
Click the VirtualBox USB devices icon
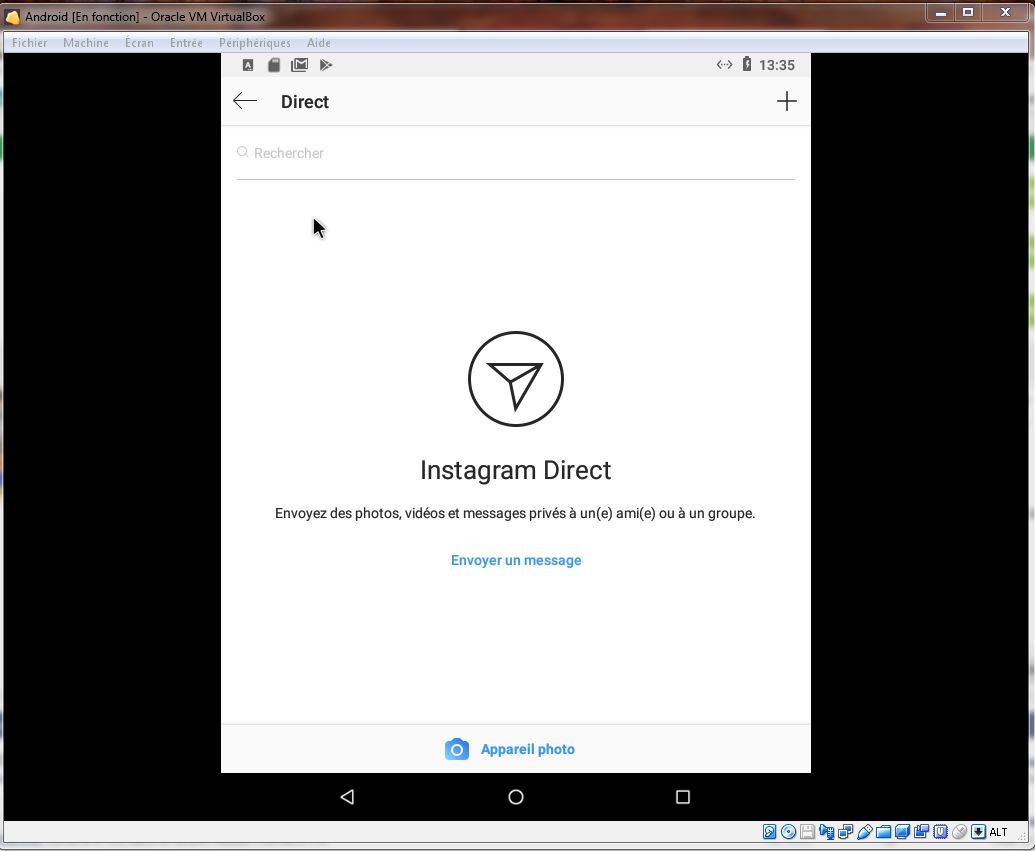pos(865,832)
